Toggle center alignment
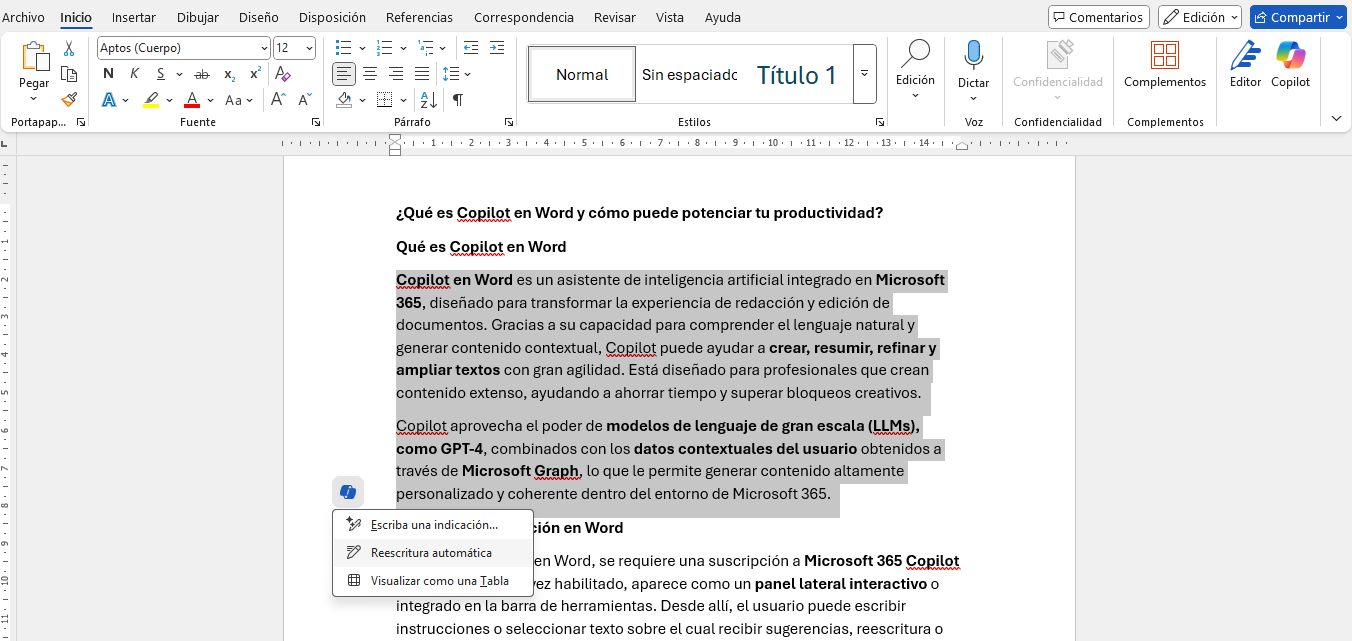Image resolution: width=1352 pixels, height=641 pixels. coord(370,74)
